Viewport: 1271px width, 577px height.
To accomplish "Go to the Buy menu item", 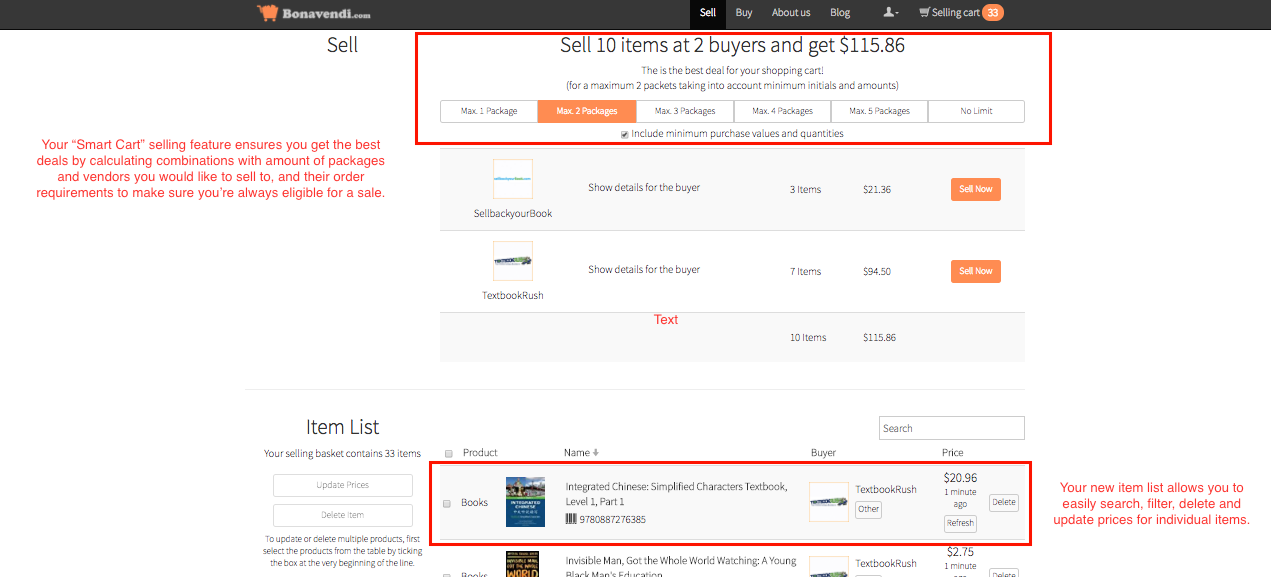I will (744, 13).
